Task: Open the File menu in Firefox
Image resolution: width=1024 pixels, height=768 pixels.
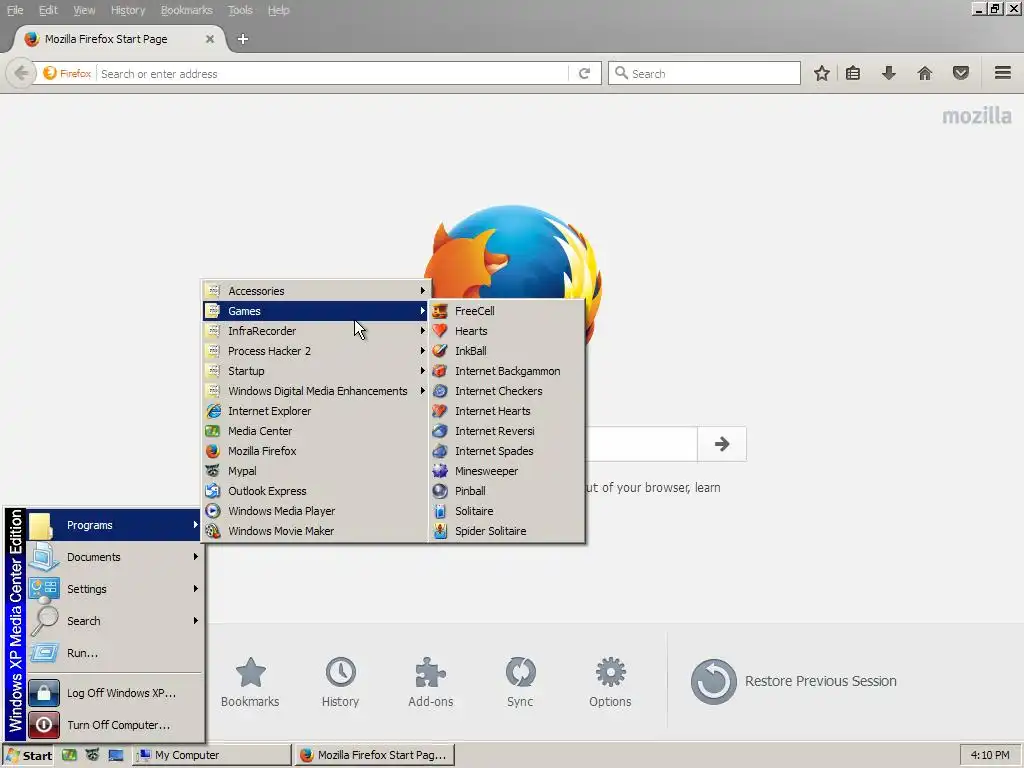Action: 15,10
